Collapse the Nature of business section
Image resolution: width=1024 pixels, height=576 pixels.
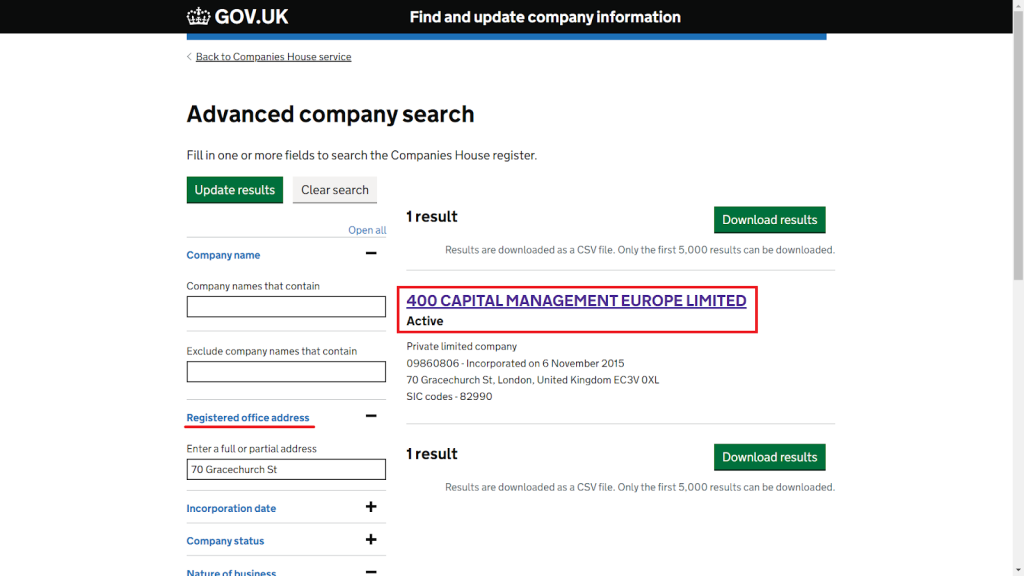231,572
